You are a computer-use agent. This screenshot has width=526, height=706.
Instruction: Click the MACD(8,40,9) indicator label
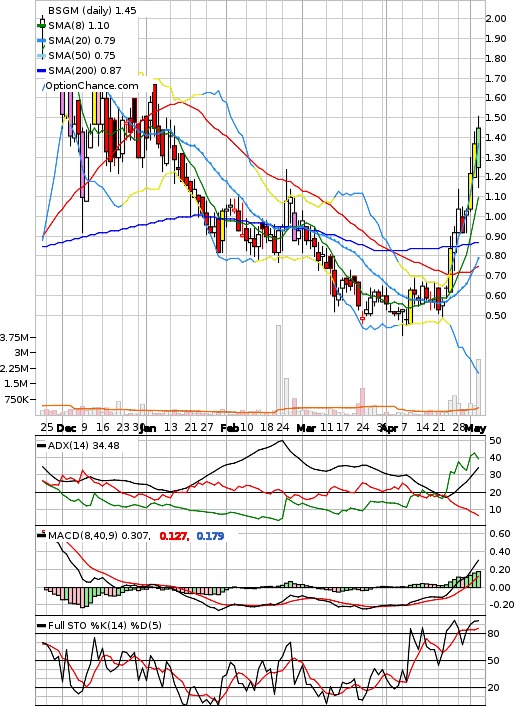pos(99,535)
